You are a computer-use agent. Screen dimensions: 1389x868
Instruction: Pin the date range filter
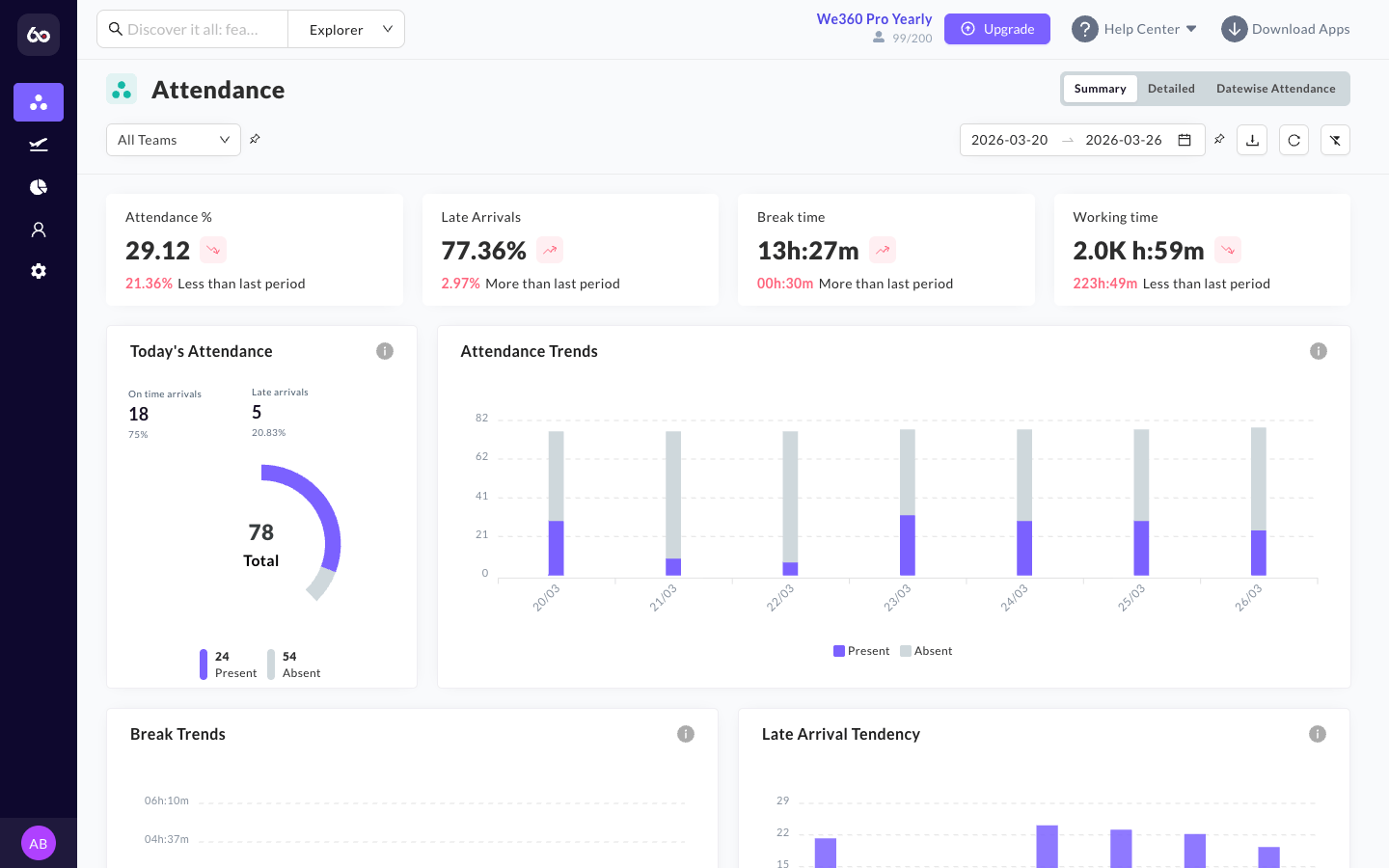click(x=1219, y=139)
